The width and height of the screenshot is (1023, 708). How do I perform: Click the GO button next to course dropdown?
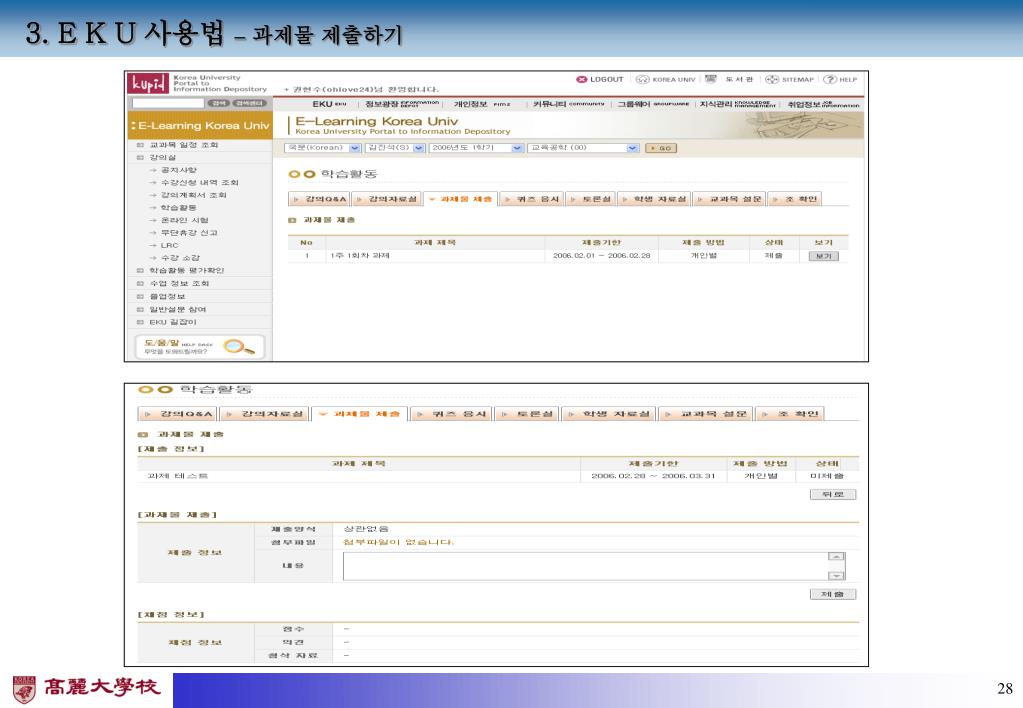[660, 148]
